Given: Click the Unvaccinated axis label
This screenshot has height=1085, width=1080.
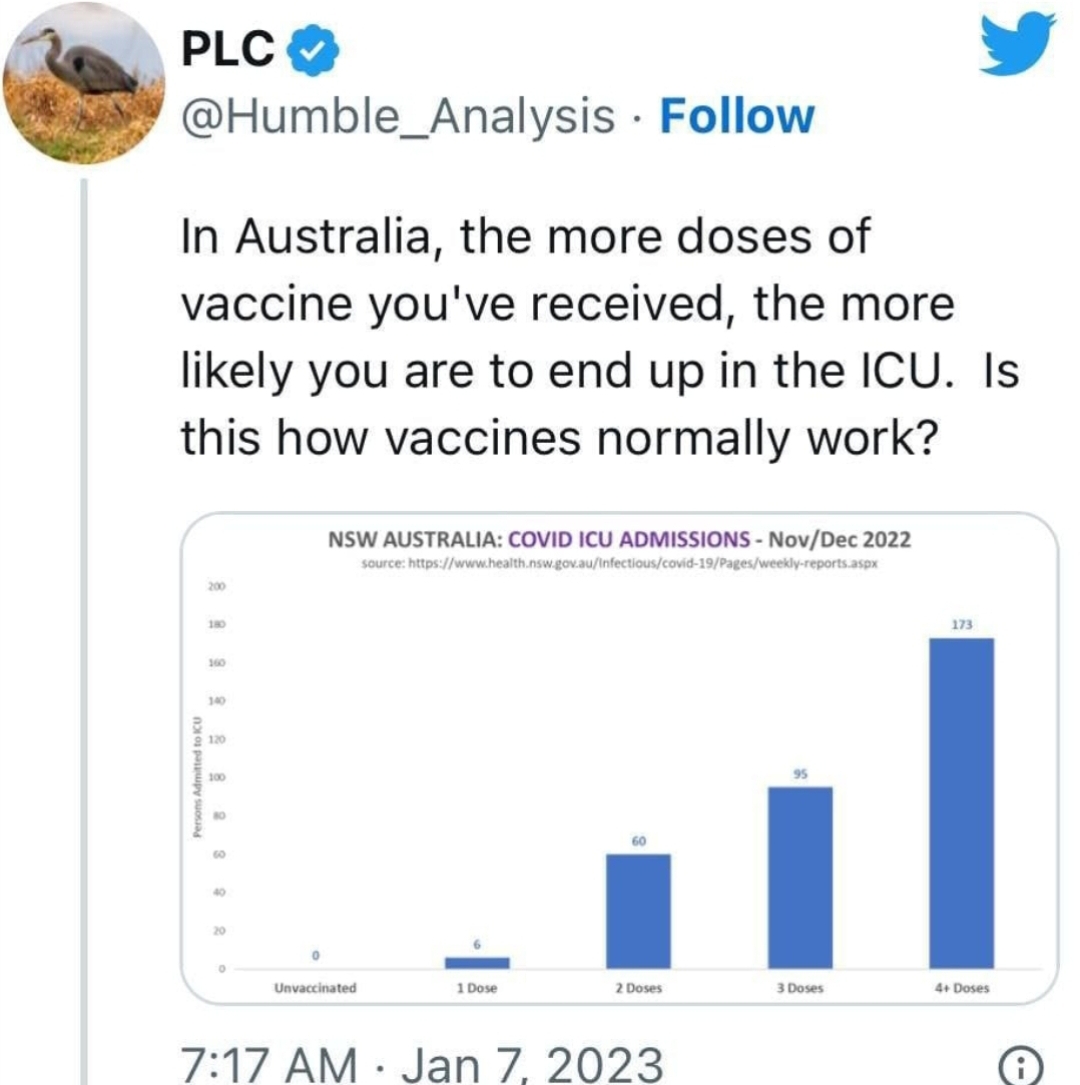Looking at the screenshot, I should 314,988.
